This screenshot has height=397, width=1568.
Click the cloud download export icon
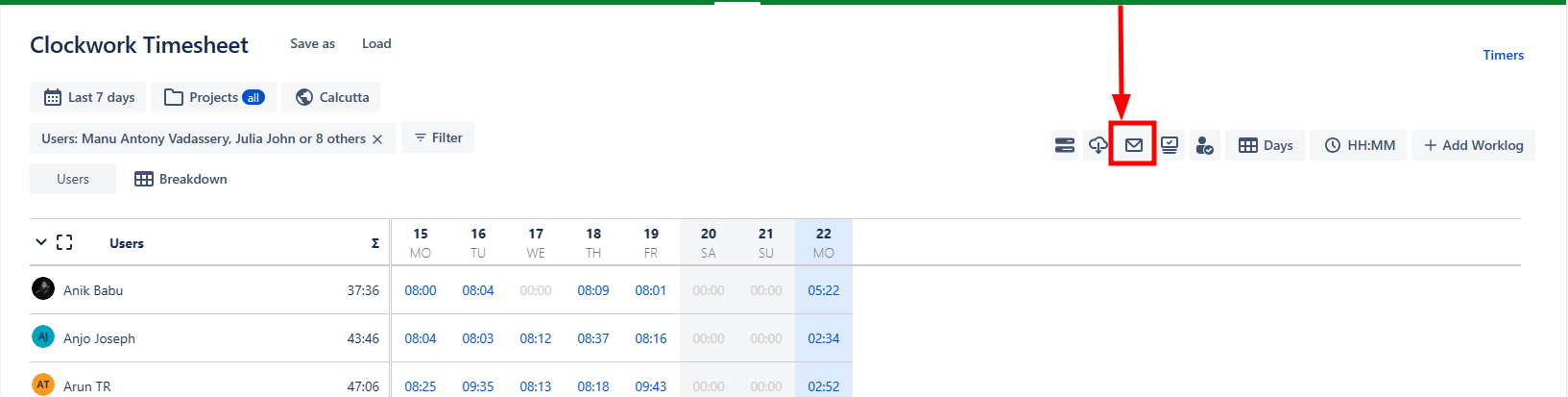[x=1098, y=145]
